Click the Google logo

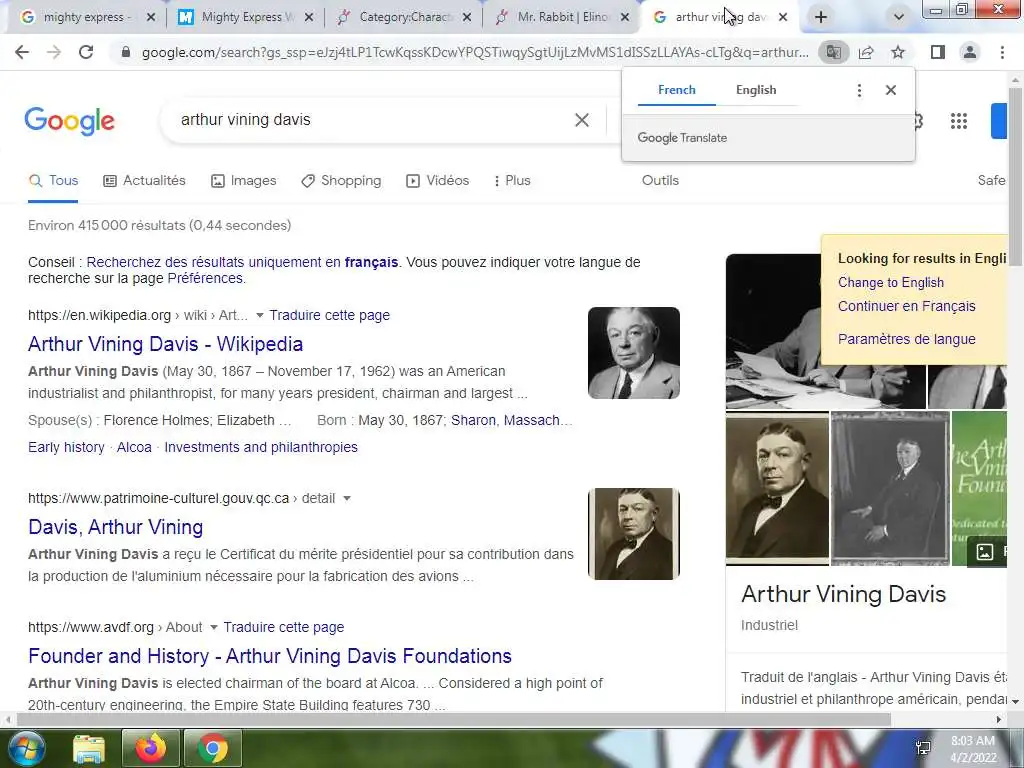[x=69, y=121]
